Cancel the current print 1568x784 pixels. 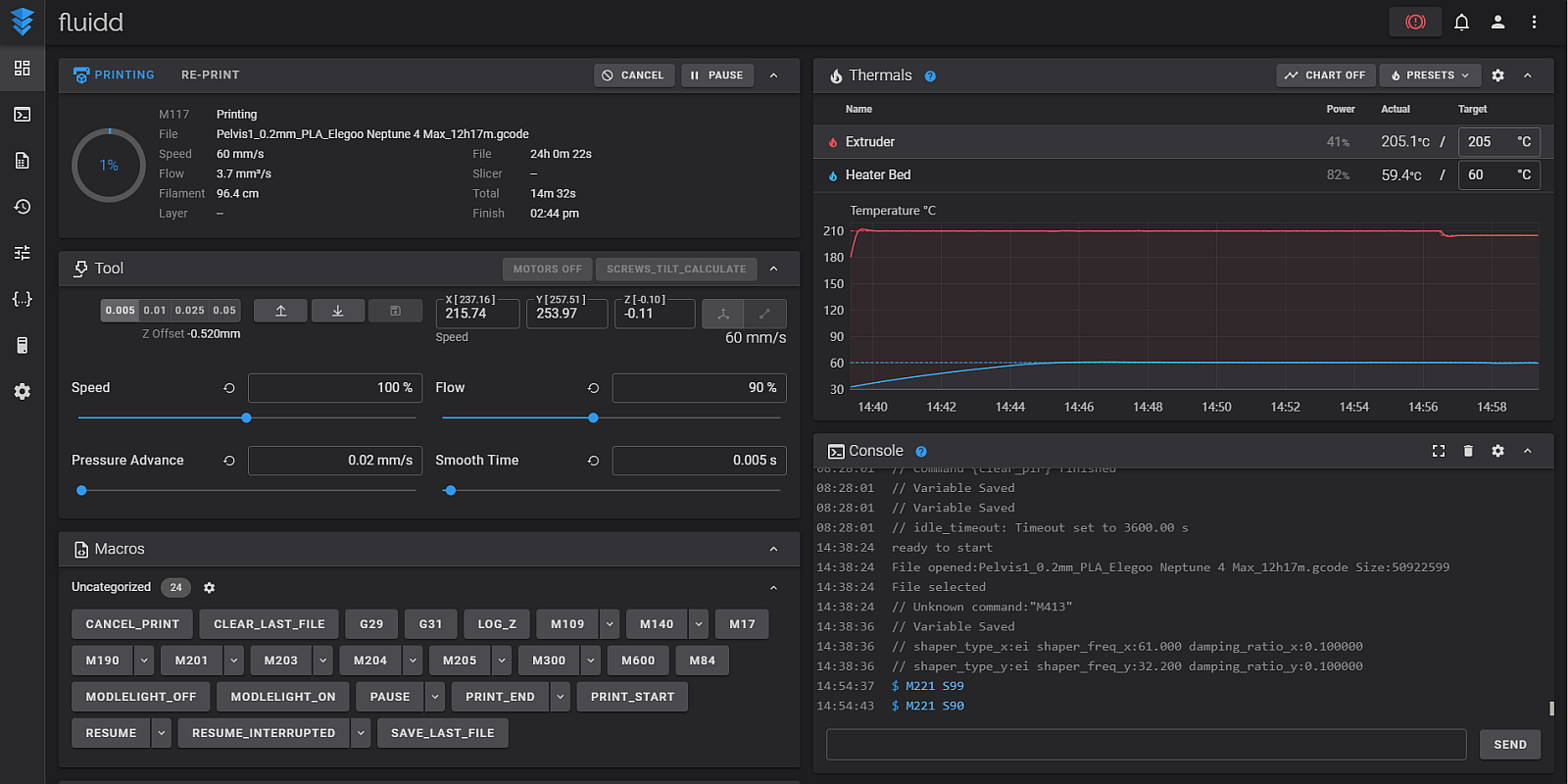(x=633, y=75)
